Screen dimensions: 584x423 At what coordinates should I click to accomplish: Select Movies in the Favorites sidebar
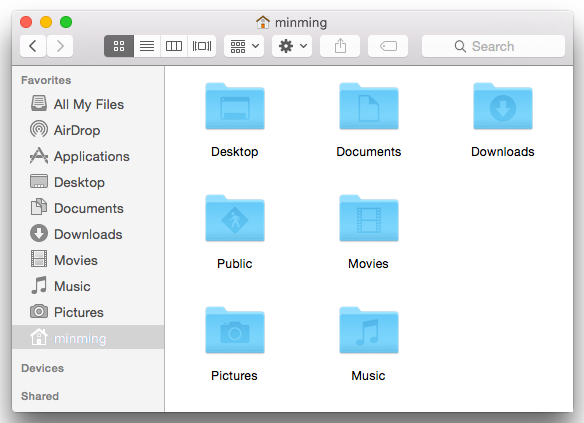click(88, 260)
